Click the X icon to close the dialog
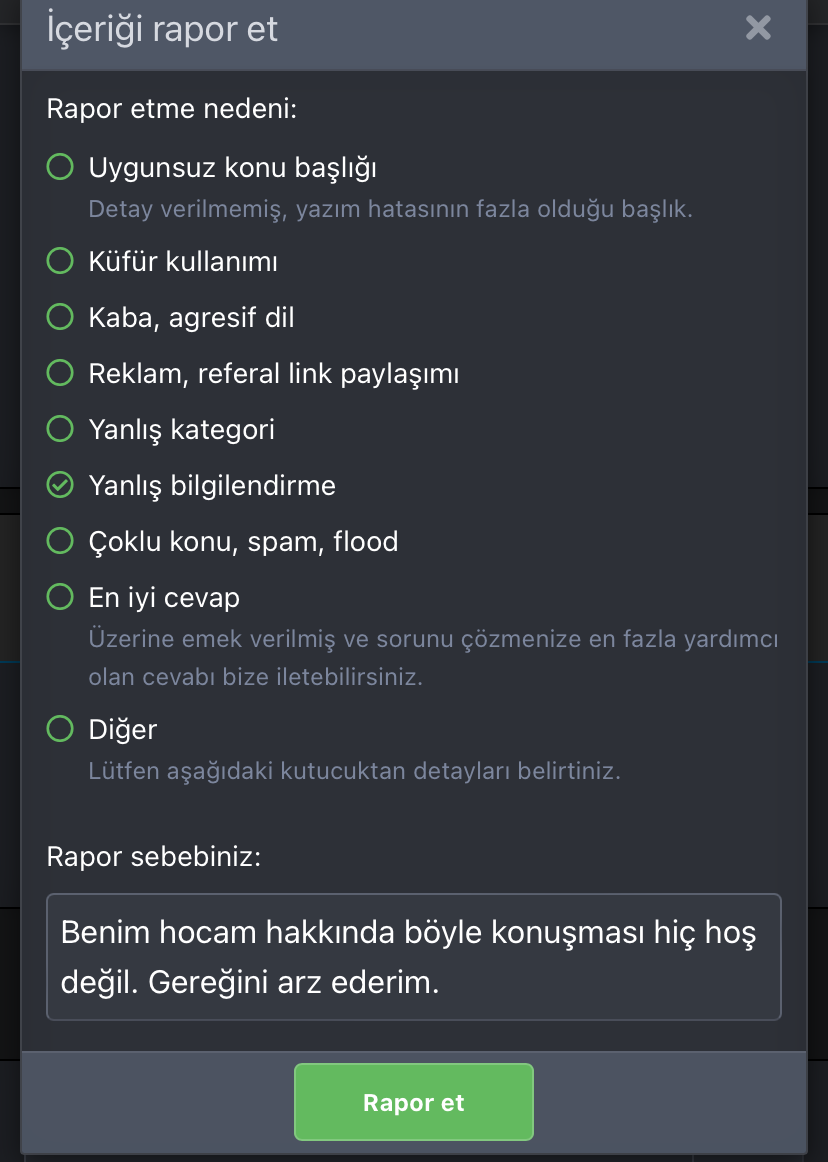 [757, 28]
